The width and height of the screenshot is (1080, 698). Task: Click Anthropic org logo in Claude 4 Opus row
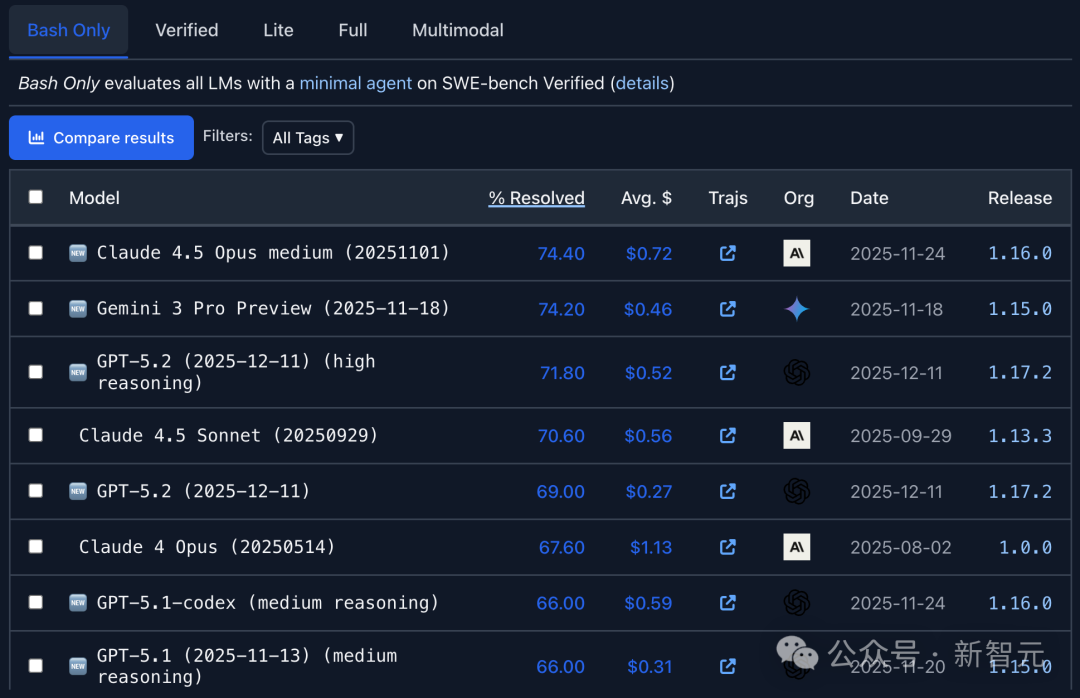pos(797,547)
